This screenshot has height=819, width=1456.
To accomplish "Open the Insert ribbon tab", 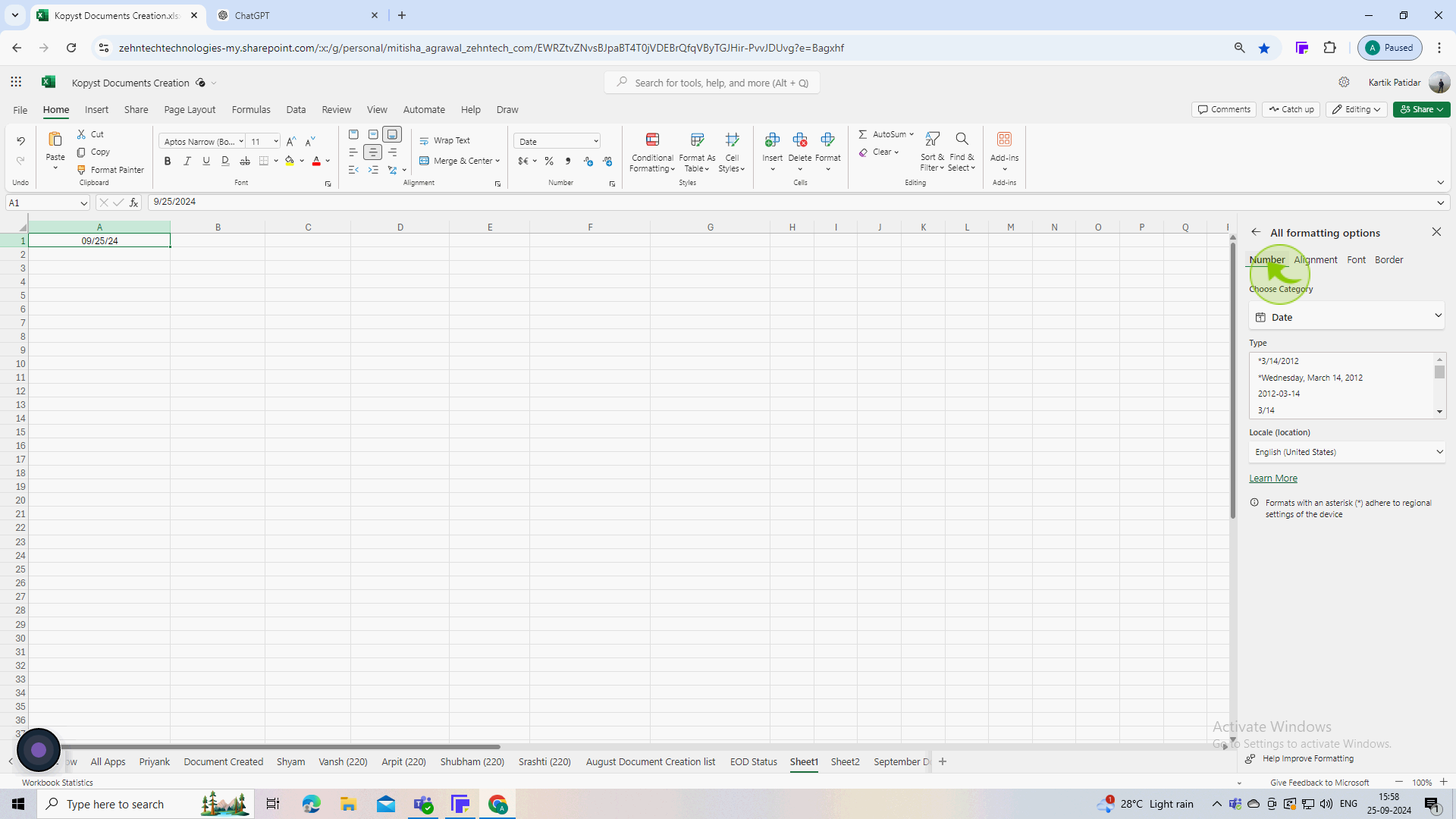I will [96, 109].
